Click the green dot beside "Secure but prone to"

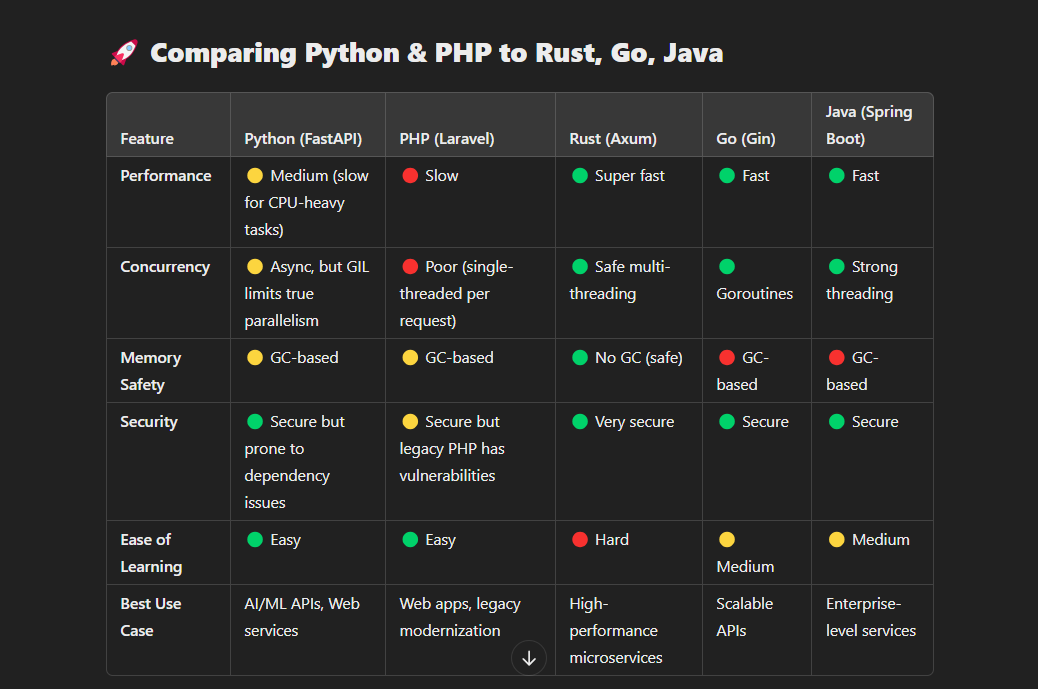tap(255, 422)
